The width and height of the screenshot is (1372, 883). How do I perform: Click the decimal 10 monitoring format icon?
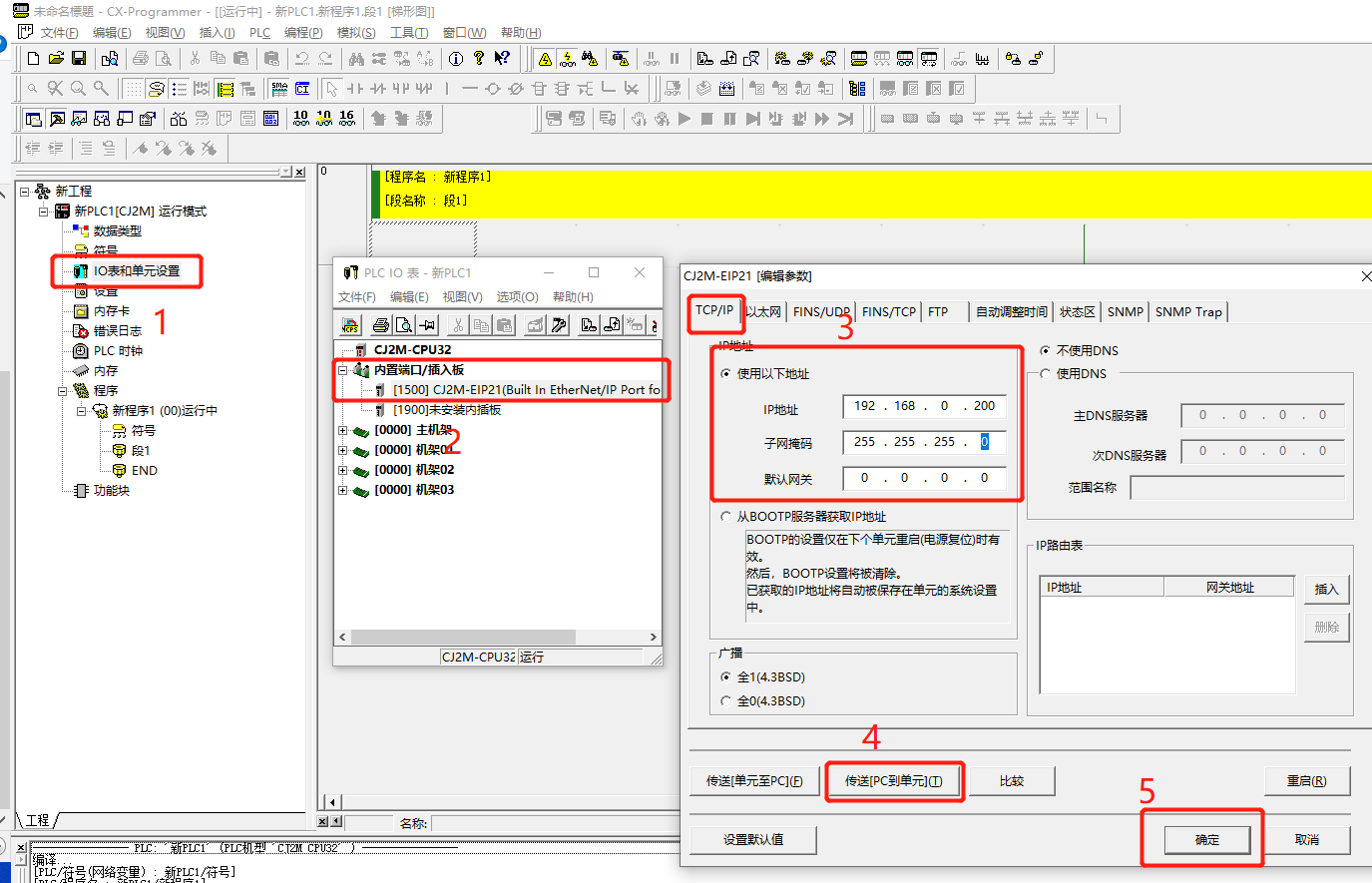tap(301, 119)
